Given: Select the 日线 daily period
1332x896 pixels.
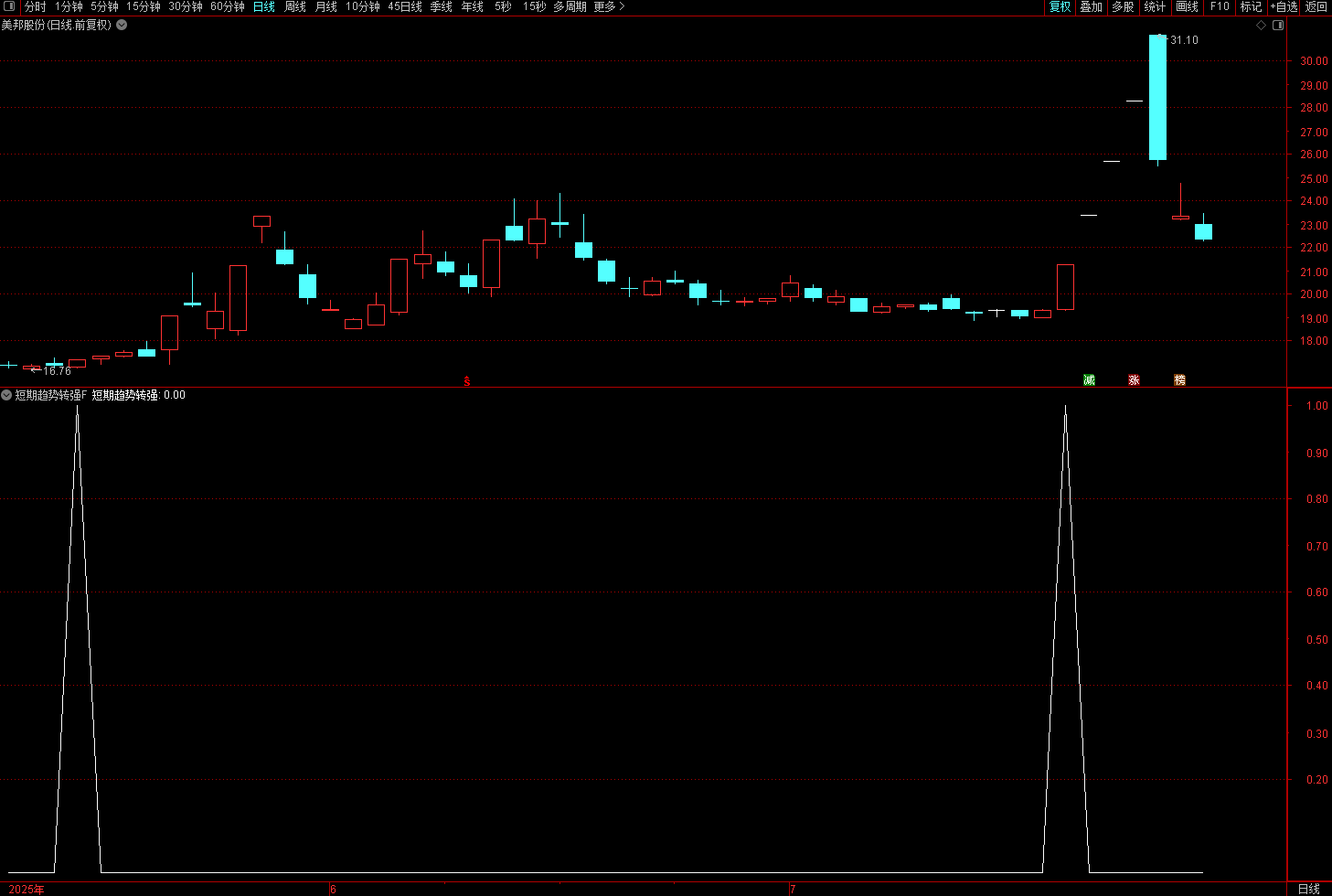Looking at the screenshot, I should pos(264,6).
